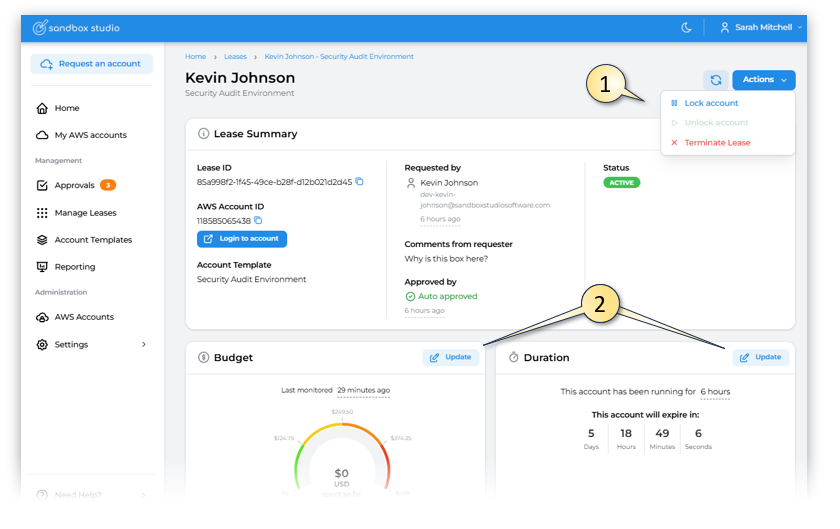840x529 pixels.
Task: Click the cloud icon beside My AWS accounts
Action: 42,135
